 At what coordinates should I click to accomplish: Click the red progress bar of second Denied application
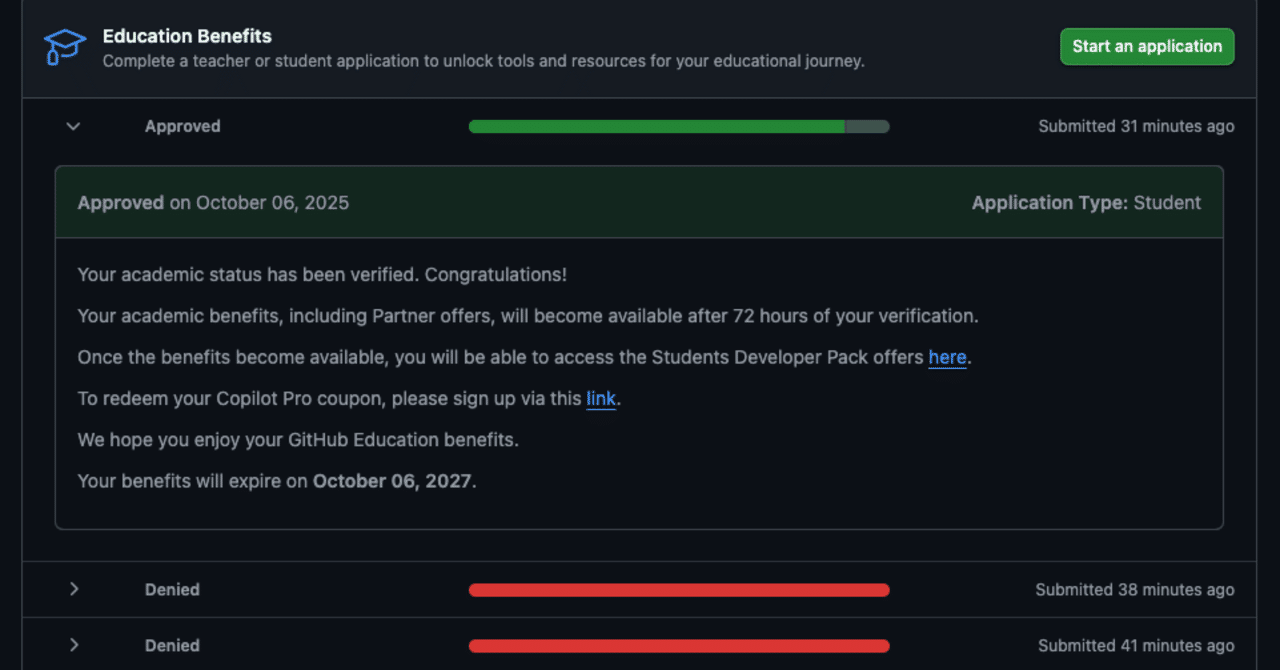click(678, 645)
